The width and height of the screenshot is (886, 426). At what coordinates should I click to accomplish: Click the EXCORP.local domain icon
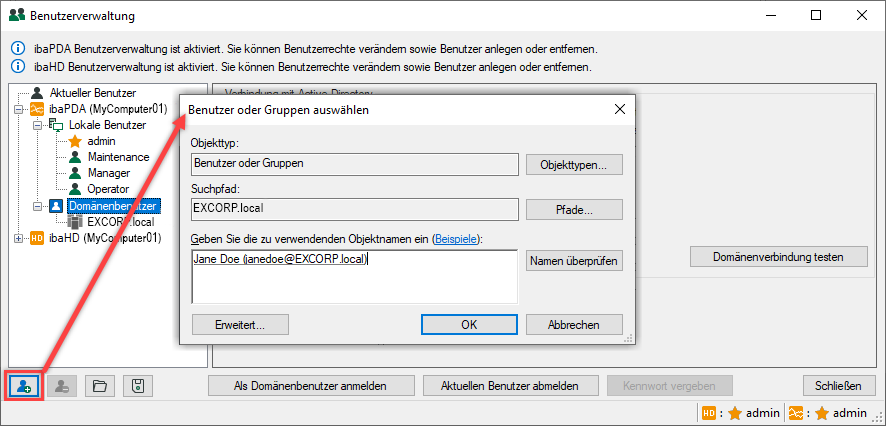75,221
